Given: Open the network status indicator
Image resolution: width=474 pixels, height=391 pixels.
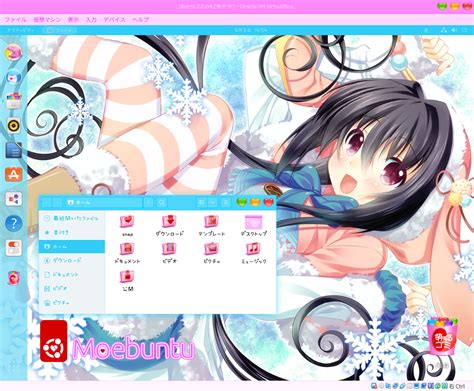Looking at the screenshot, I should [443, 30].
